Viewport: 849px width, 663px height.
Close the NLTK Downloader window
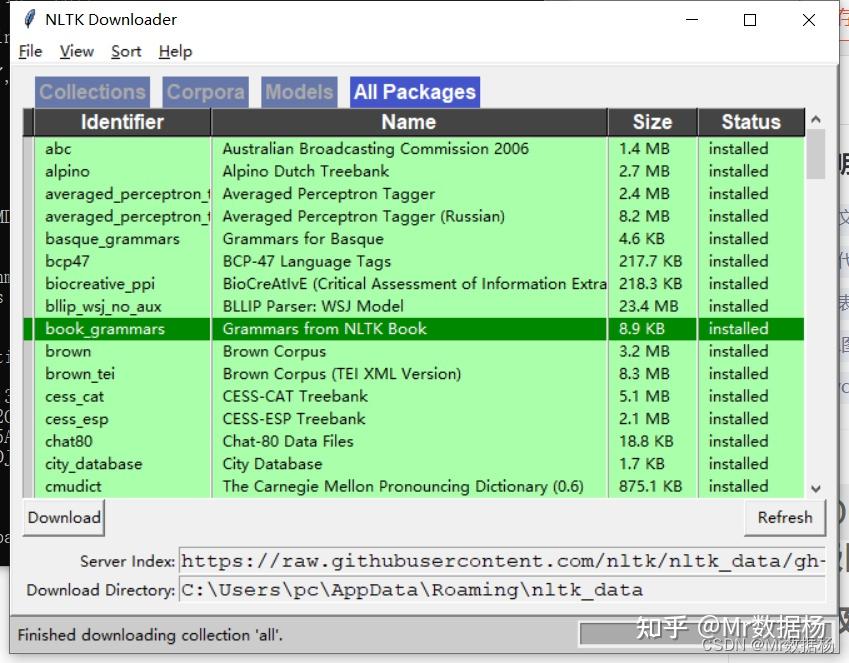click(809, 20)
